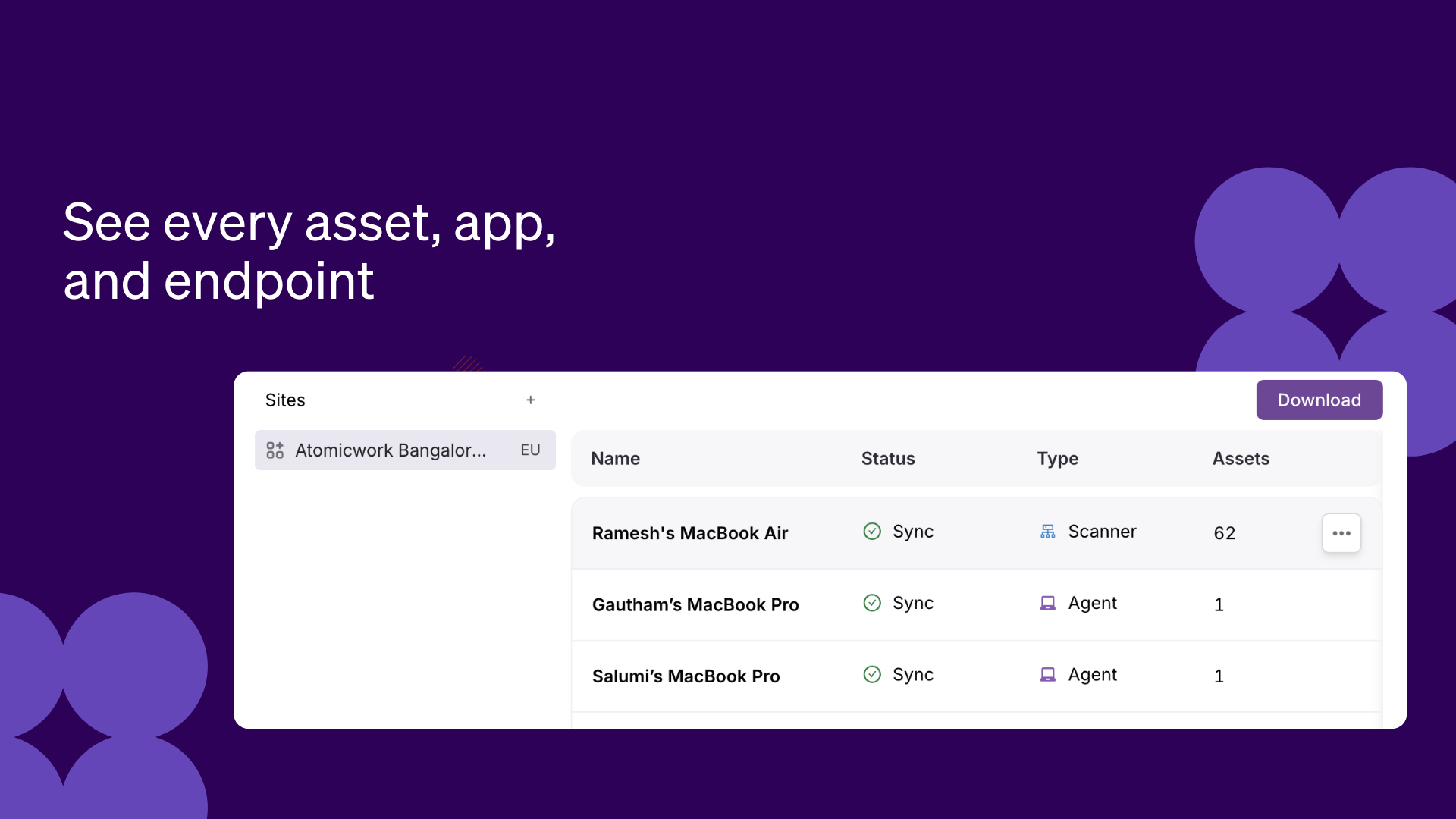Screen dimensions: 1456x819
Task: Click the Assets column header
Action: click(x=1241, y=459)
